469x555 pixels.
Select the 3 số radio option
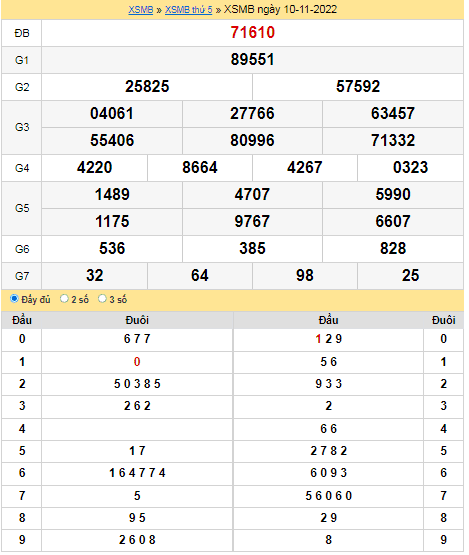tap(102, 299)
